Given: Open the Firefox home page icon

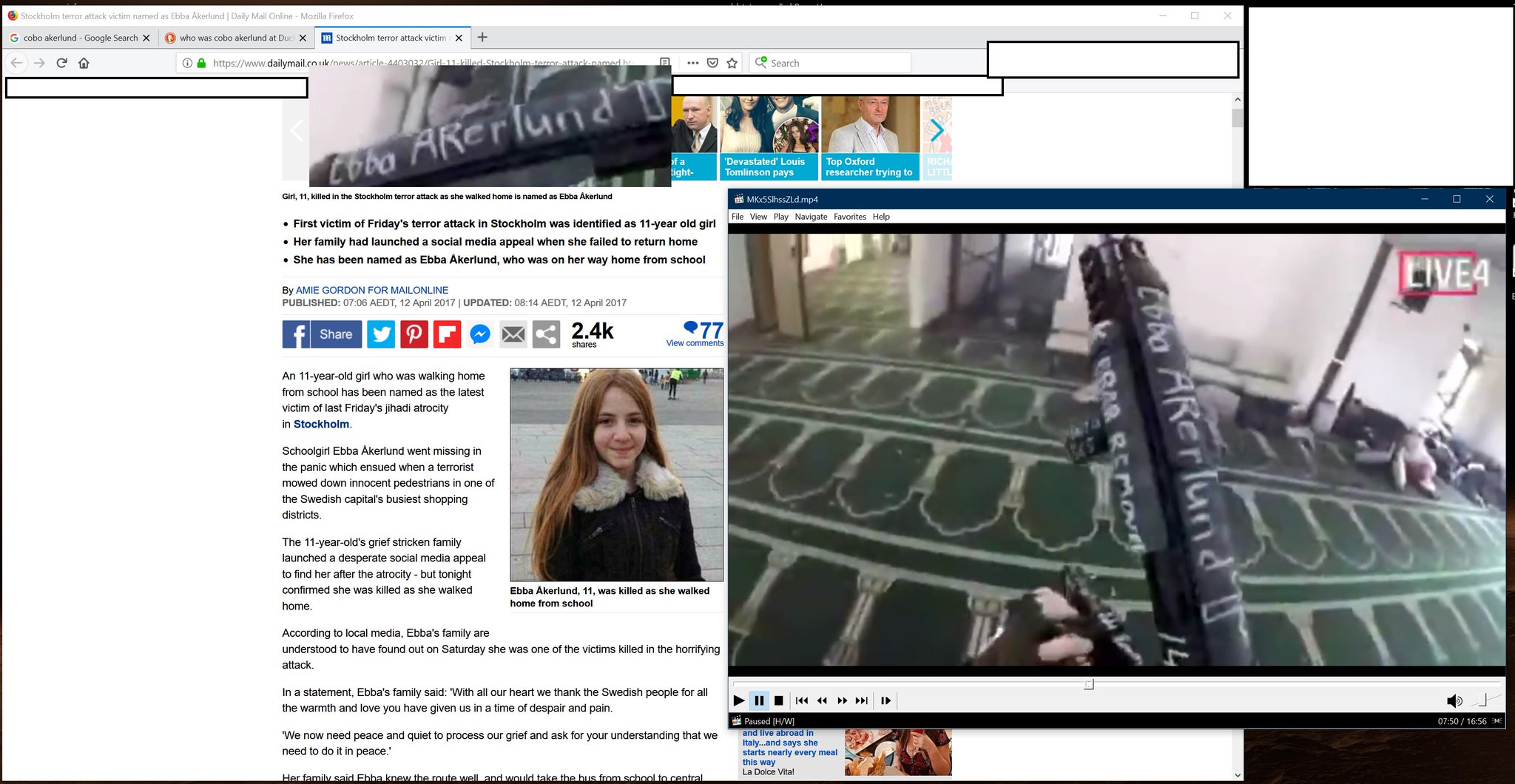Looking at the screenshot, I should click(84, 63).
